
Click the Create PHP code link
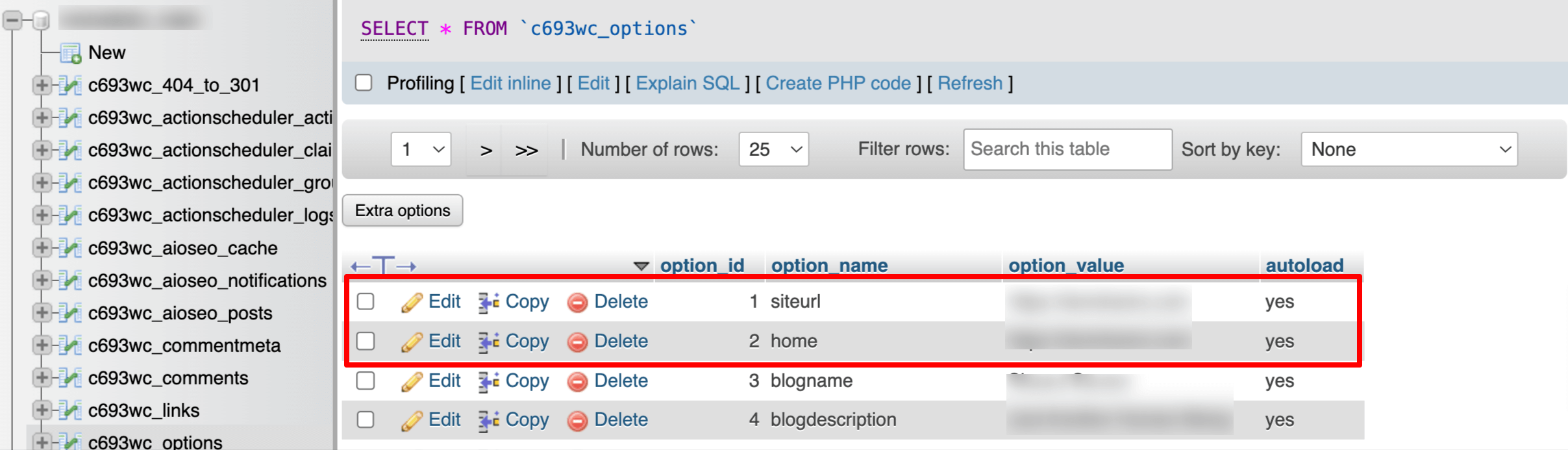click(x=838, y=83)
